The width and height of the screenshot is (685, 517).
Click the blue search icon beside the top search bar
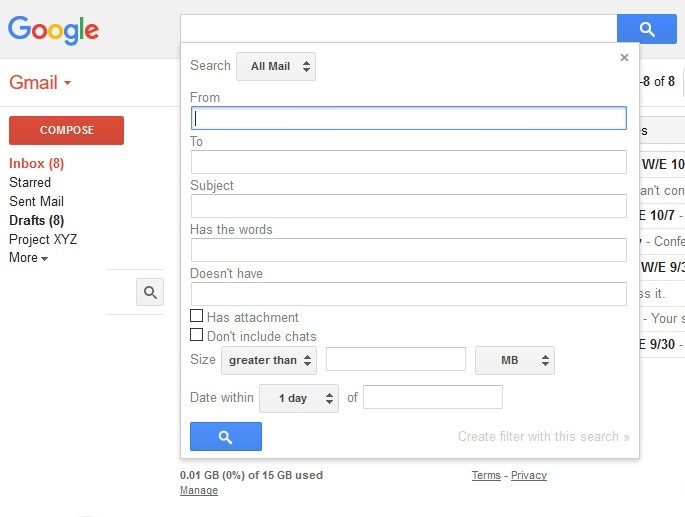point(647,29)
